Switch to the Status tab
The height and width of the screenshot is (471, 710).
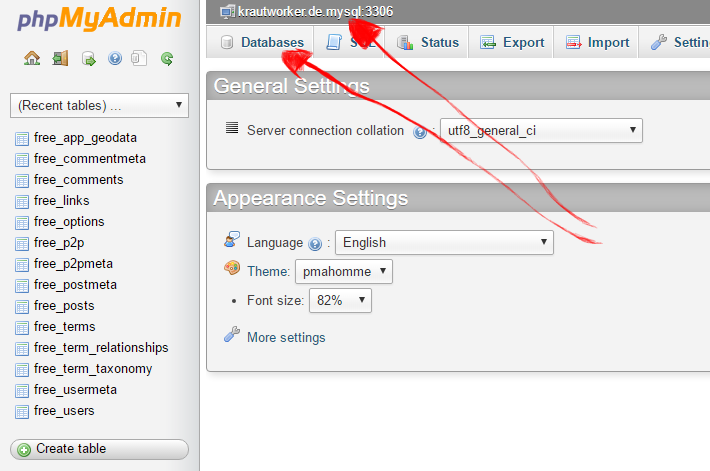[x=427, y=42]
